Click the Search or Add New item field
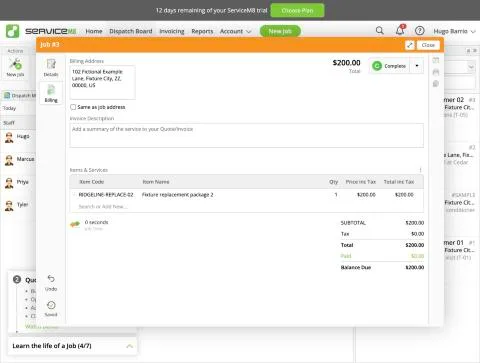 click(x=103, y=207)
